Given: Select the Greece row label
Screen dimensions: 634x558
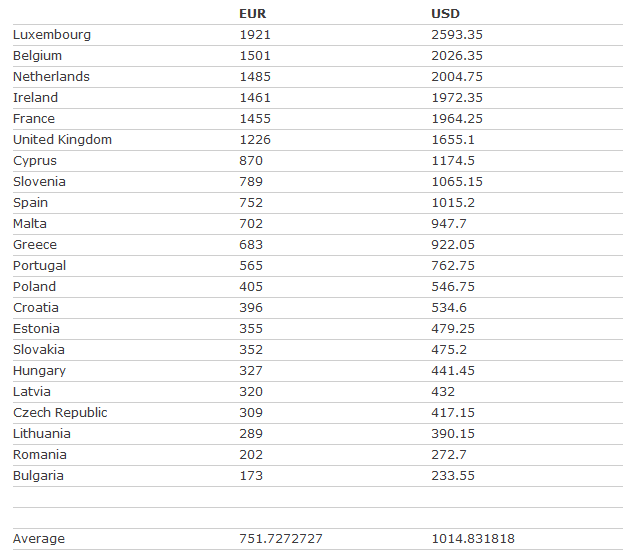Looking at the screenshot, I should pyautogui.click(x=35, y=245).
